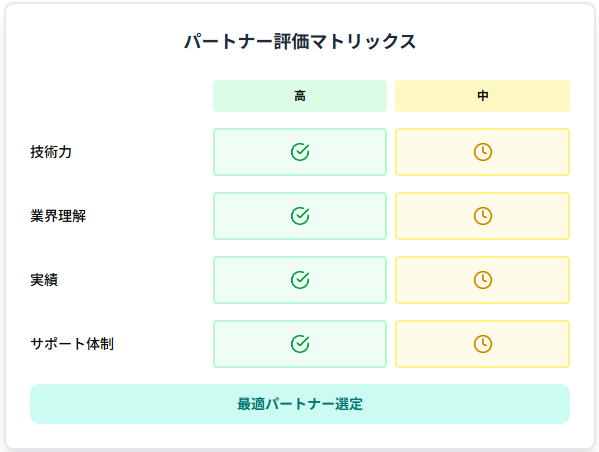This screenshot has width=599, height=452.
Task: Click the 最適パートナー選定 button
Action: pyautogui.click(x=300, y=404)
